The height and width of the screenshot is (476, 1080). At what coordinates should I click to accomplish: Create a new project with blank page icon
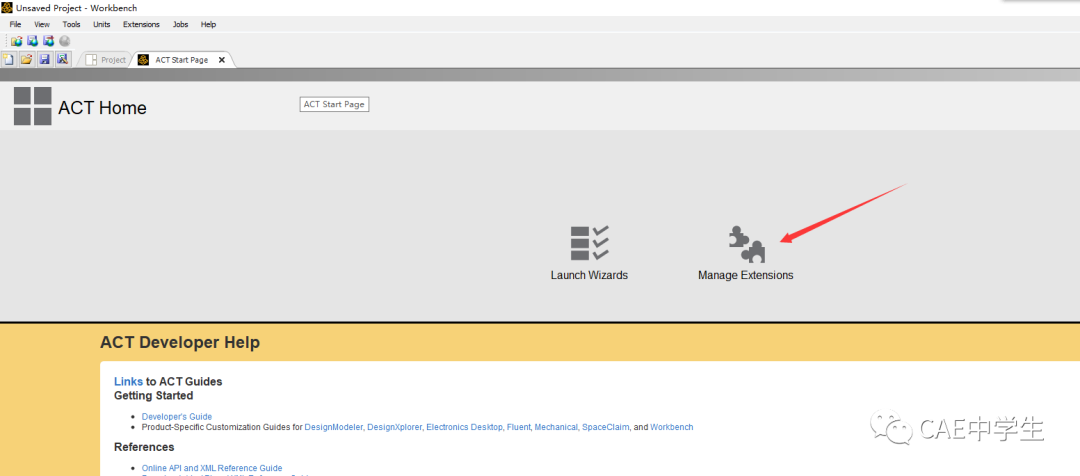[9, 59]
